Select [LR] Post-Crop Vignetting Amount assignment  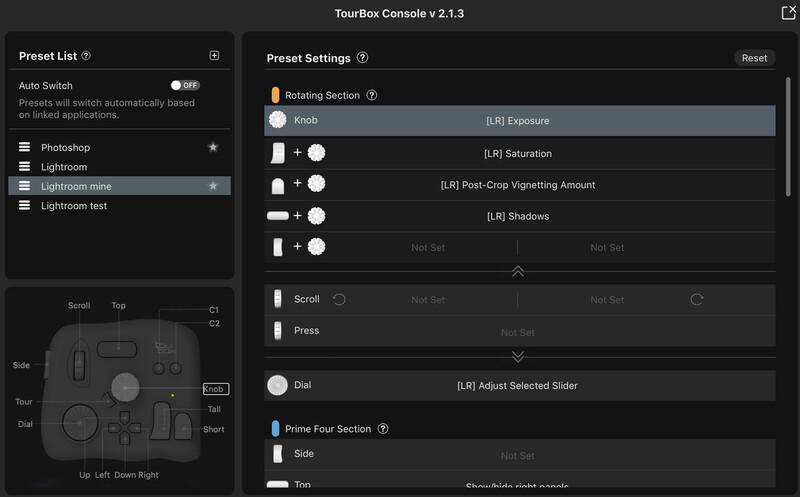[518, 185]
